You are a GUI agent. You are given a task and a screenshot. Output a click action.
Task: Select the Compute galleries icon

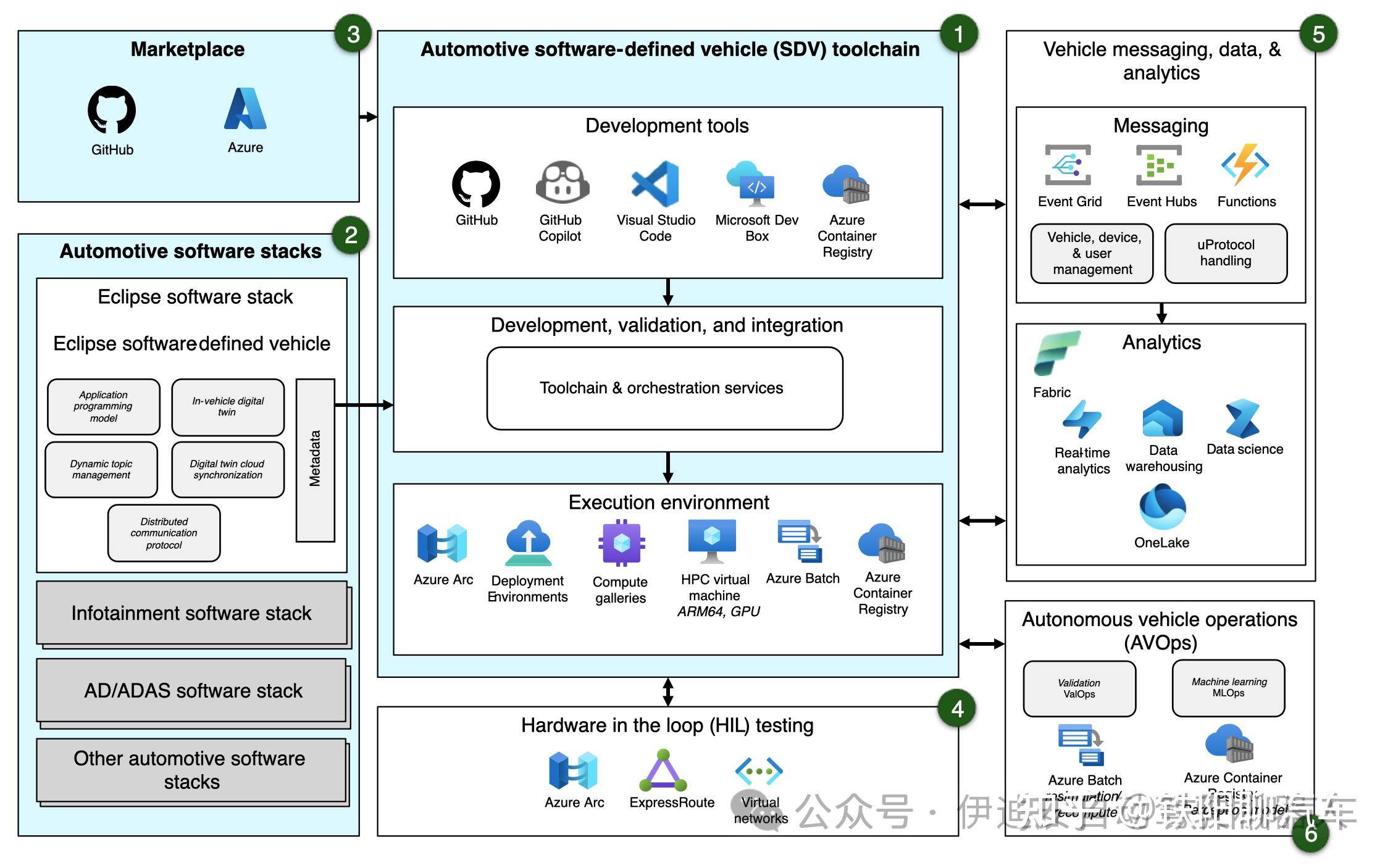tap(620, 543)
